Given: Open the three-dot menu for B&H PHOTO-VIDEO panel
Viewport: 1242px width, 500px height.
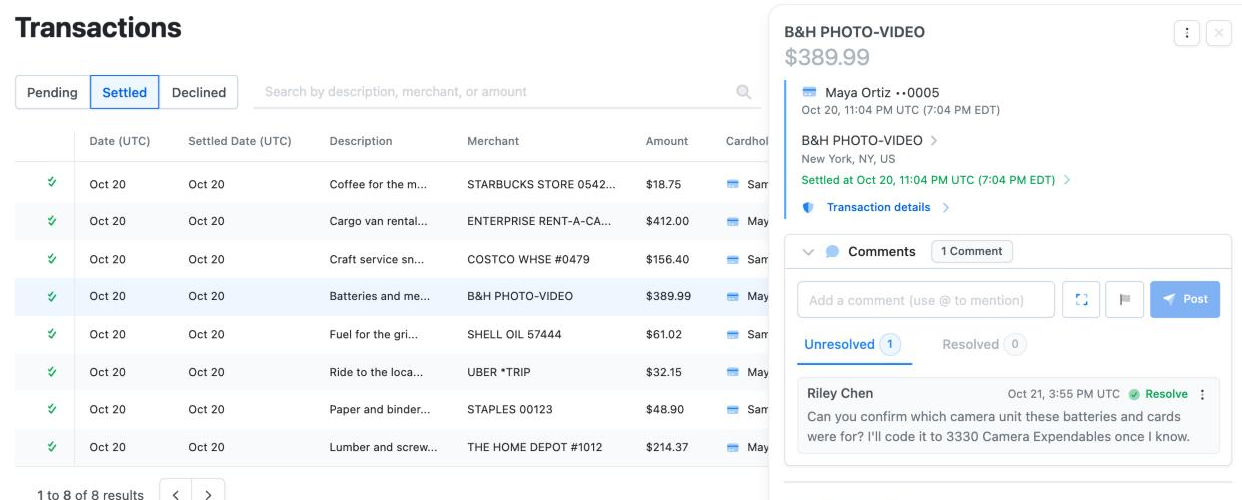Looking at the screenshot, I should [1187, 33].
